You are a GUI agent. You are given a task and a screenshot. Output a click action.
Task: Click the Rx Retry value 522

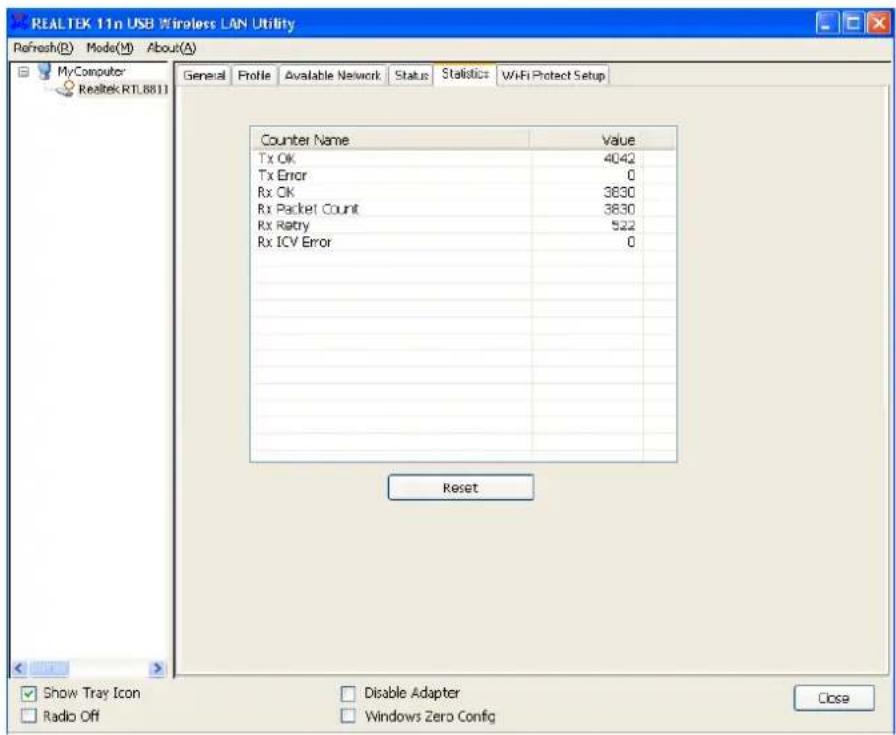coord(623,225)
